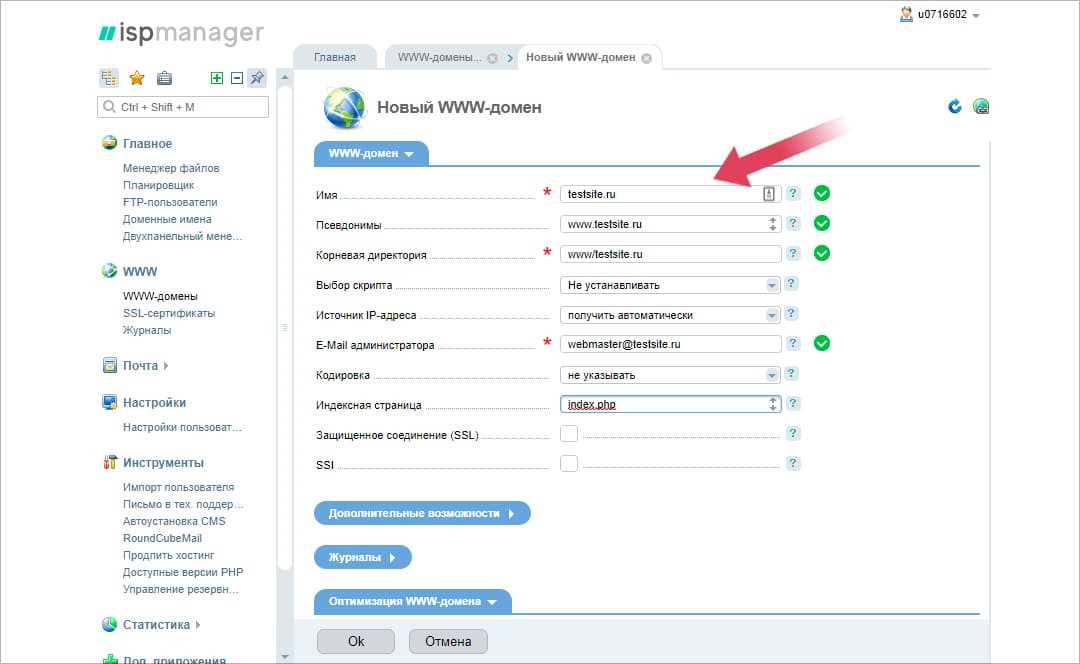The image size is (1080, 664).
Task: Open Доменные имена menu item
Action: [x=167, y=219]
